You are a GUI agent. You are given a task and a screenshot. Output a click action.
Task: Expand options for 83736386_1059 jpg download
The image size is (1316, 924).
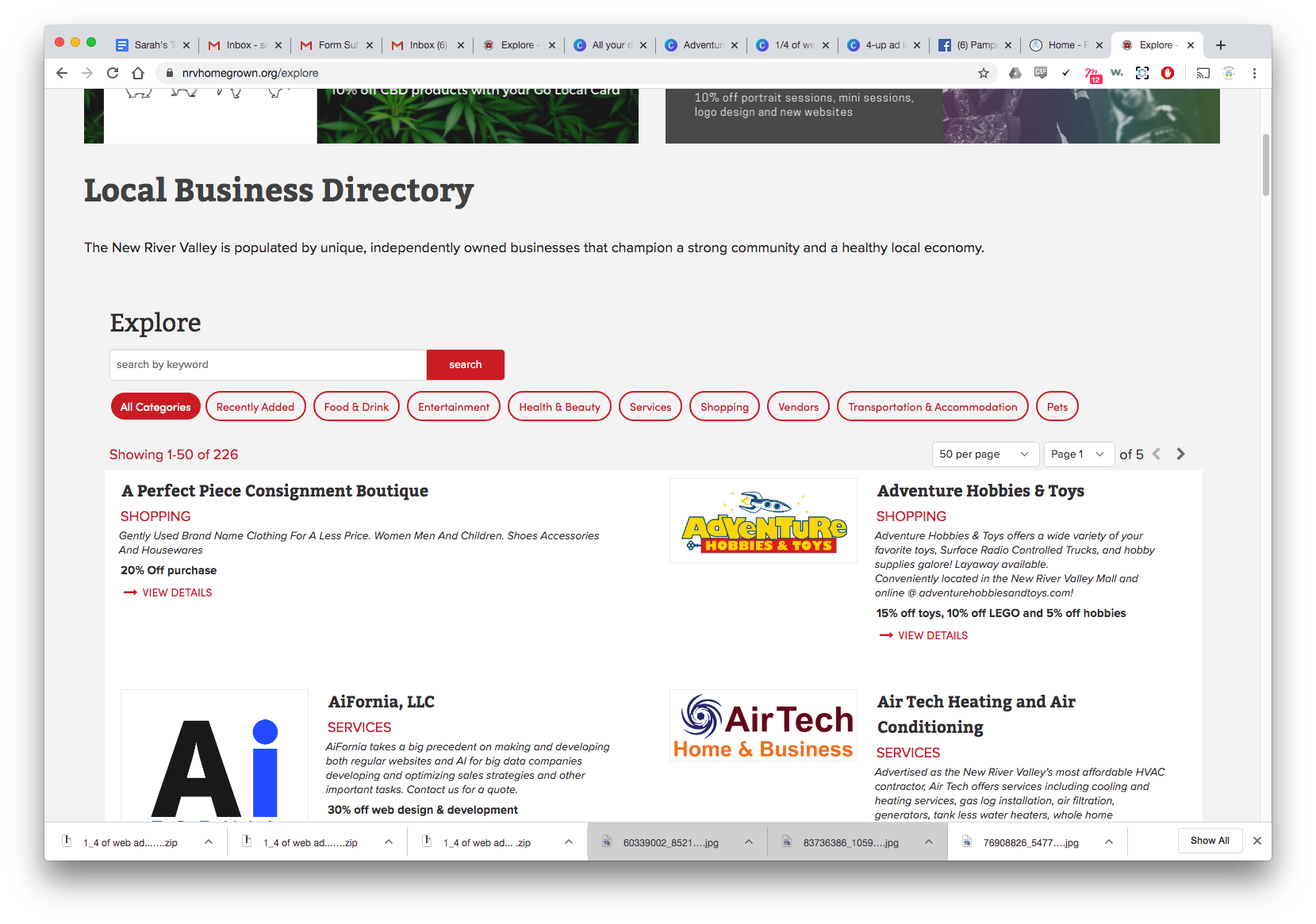pos(929,842)
